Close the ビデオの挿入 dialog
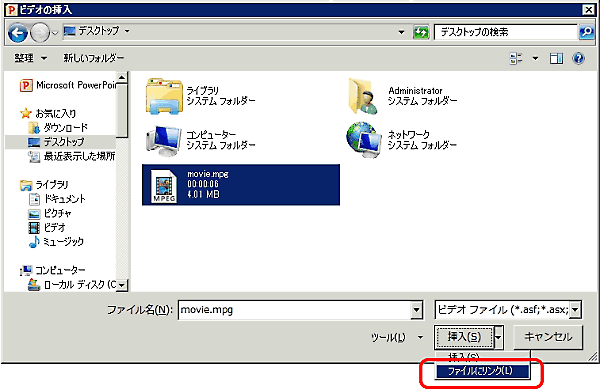Screen dimensions: 600x391 point(588,10)
